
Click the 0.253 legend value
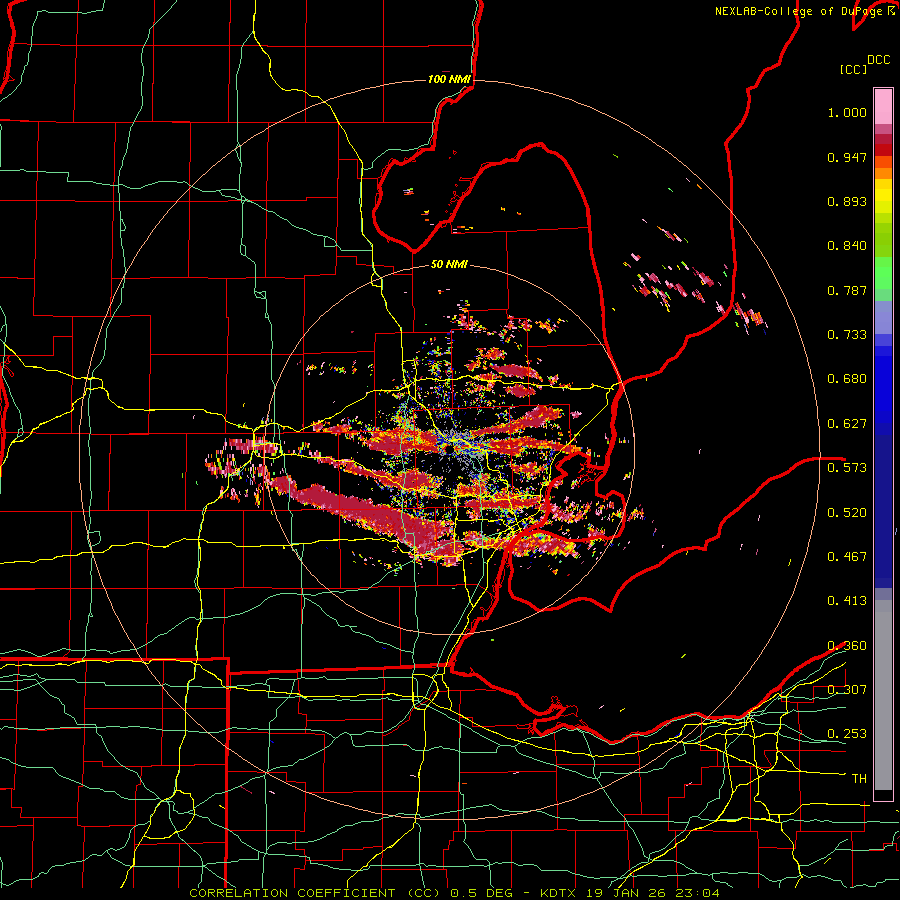click(x=847, y=734)
